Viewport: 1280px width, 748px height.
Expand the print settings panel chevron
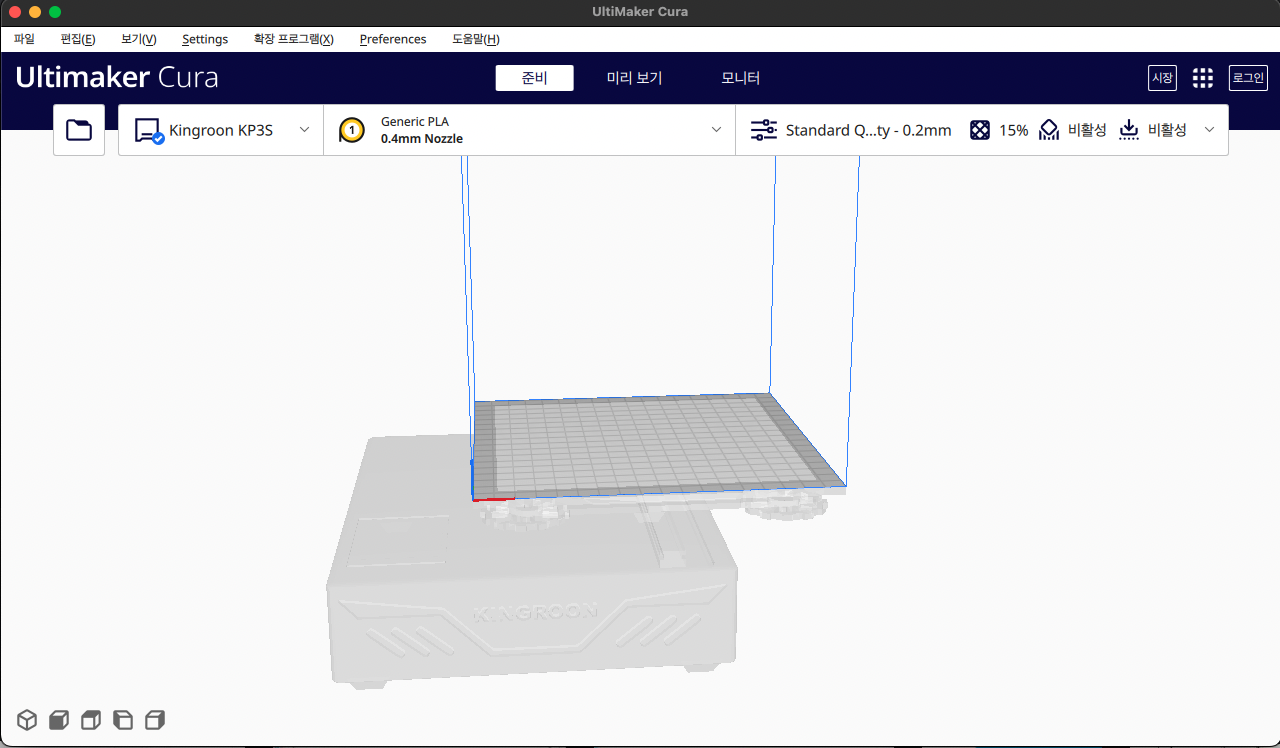[1209, 129]
